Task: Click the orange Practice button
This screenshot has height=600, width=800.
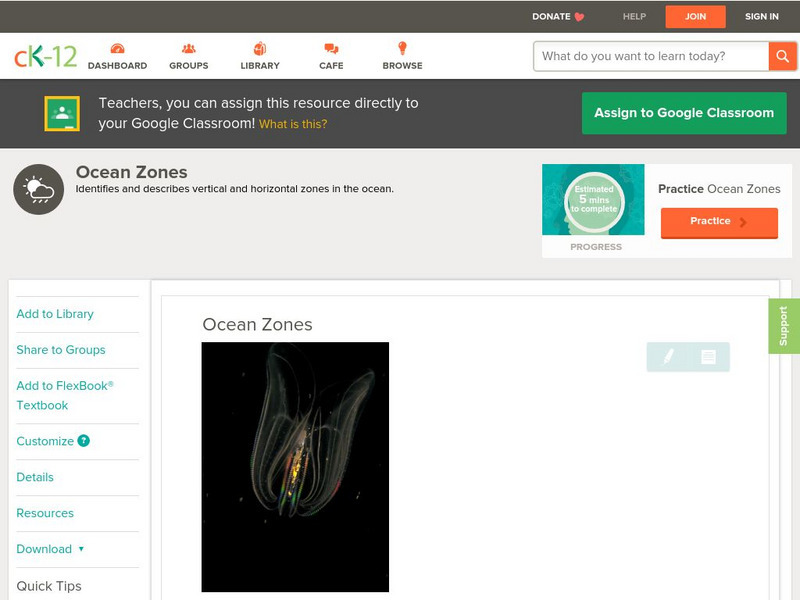Action: tap(719, 222)
